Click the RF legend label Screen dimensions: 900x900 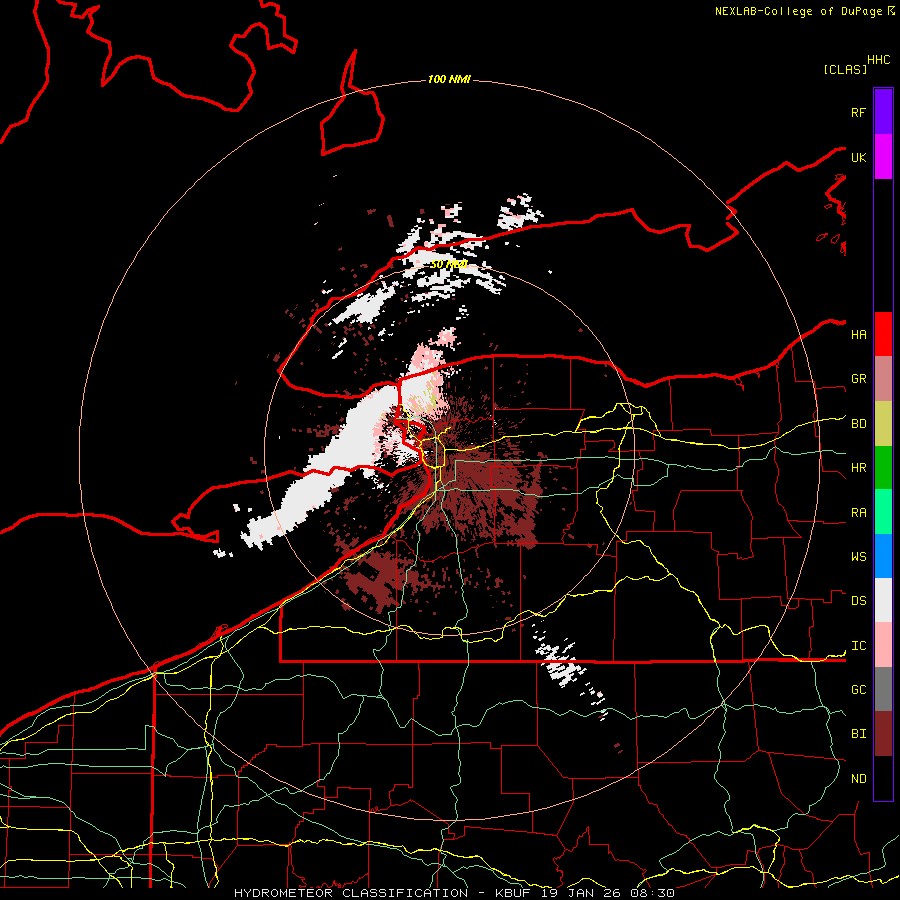858,112
